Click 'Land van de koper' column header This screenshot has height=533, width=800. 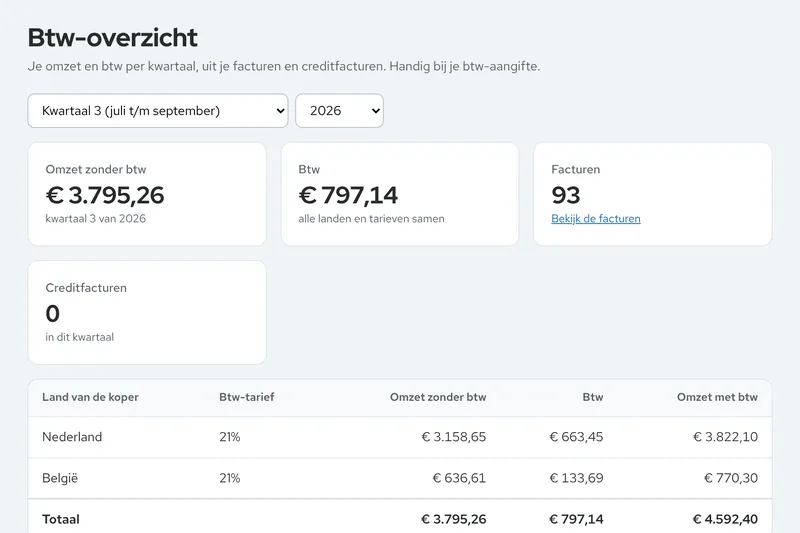pos(90,397)
